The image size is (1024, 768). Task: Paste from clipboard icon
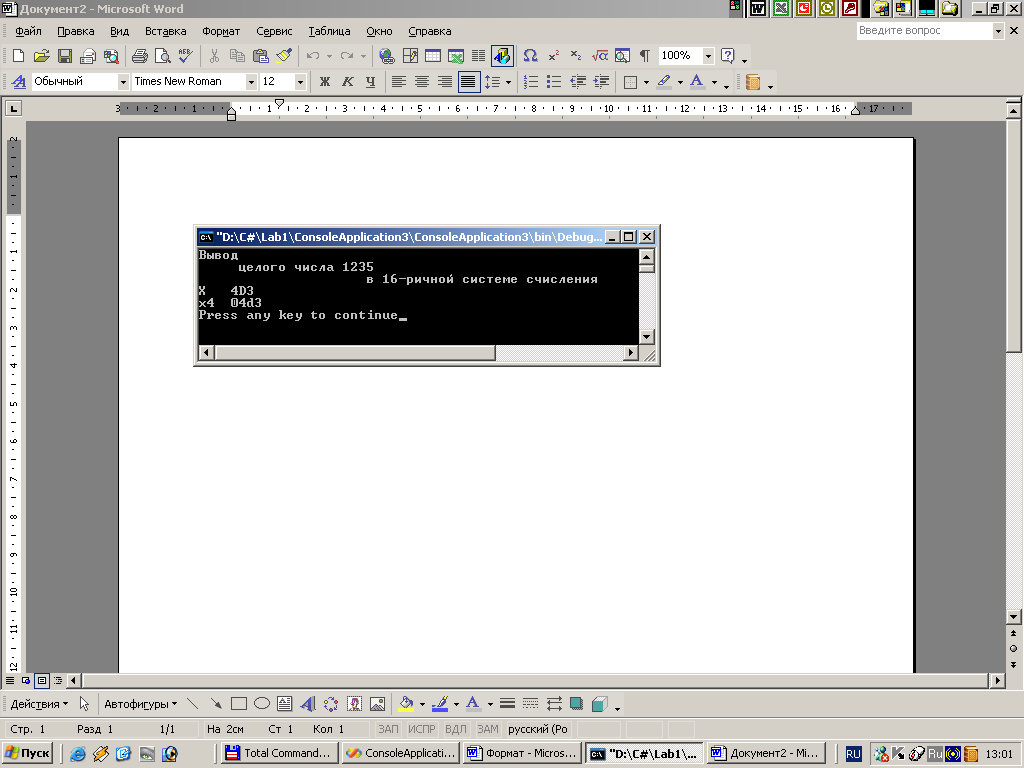[x=261, y=56]
